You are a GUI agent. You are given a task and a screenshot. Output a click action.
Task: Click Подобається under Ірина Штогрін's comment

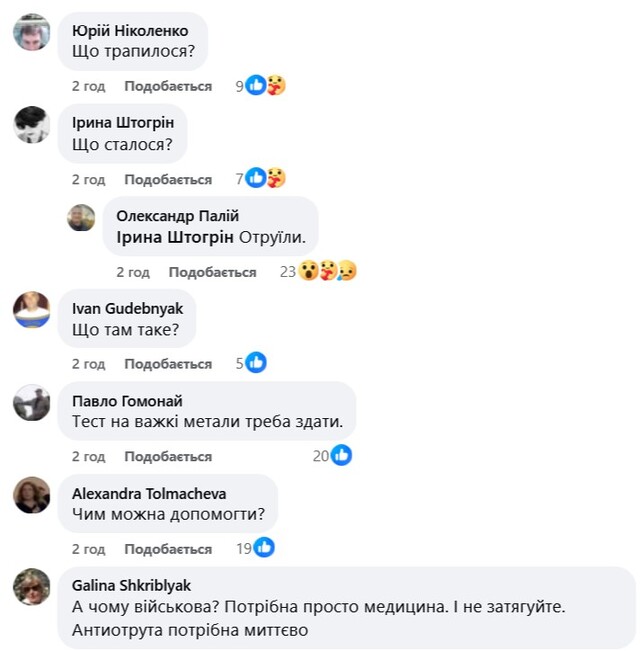point(168,179)
